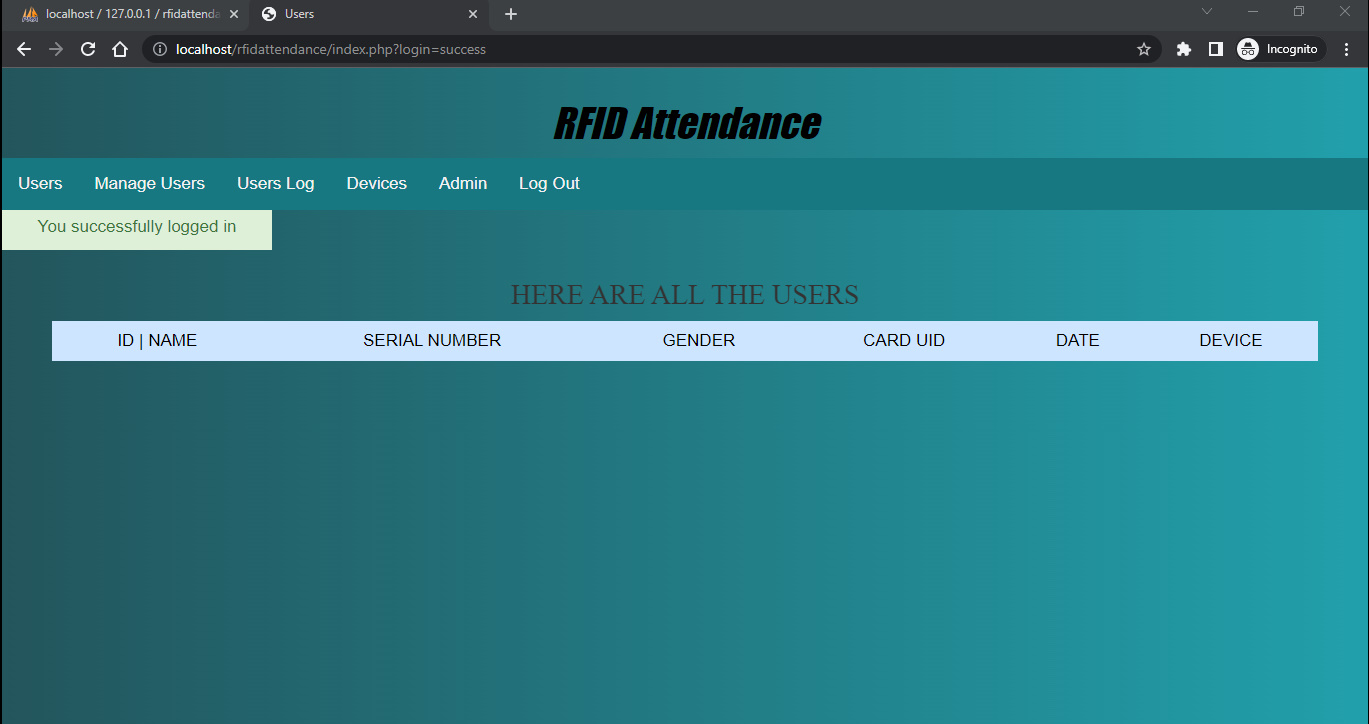Log Out of the application

point(549,184)
